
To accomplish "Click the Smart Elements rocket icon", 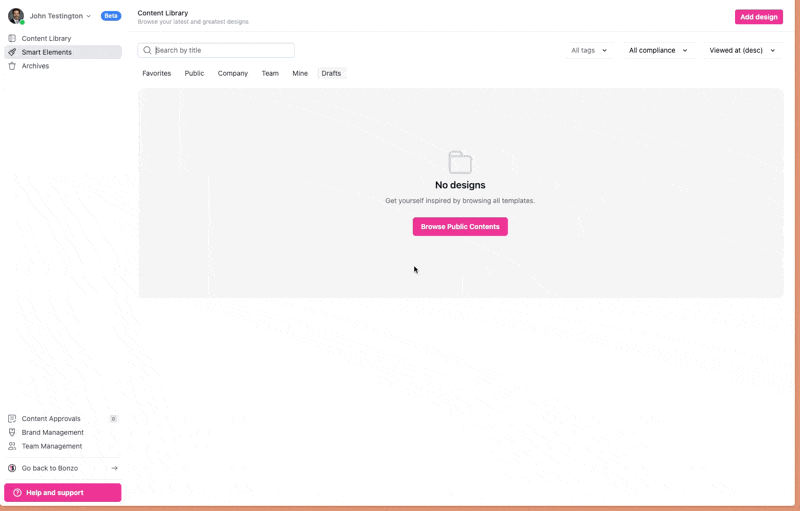I will 12,52.
